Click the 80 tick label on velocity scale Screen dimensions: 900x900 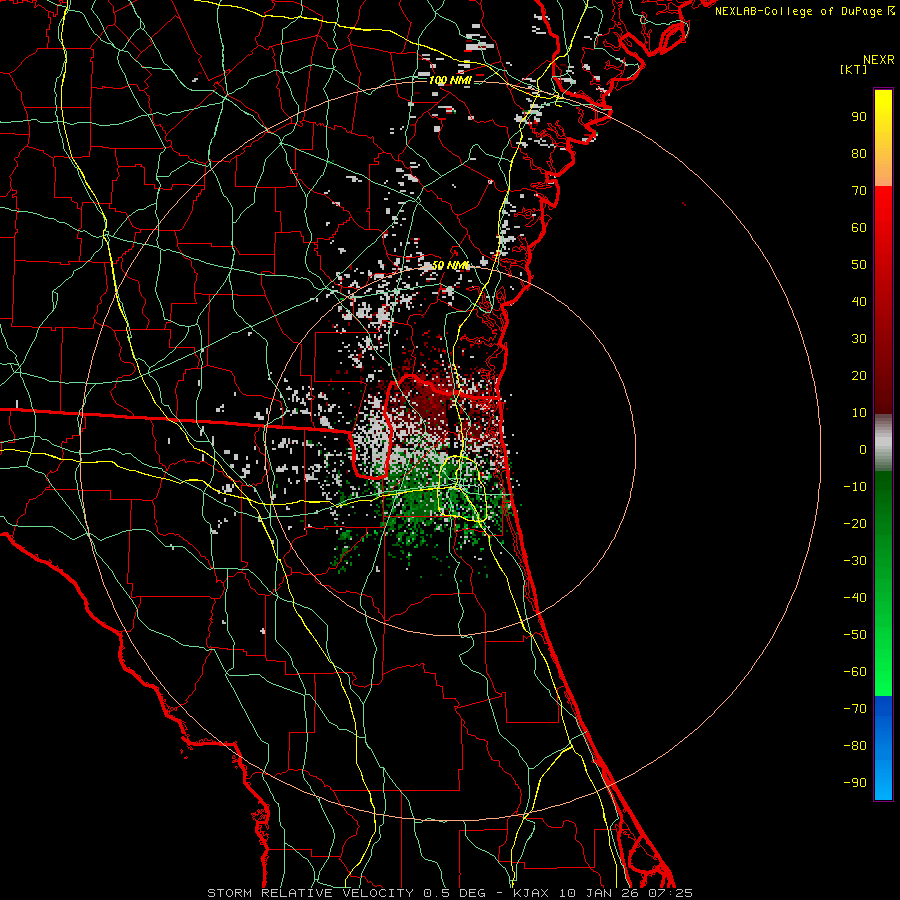tap(859, 154)
